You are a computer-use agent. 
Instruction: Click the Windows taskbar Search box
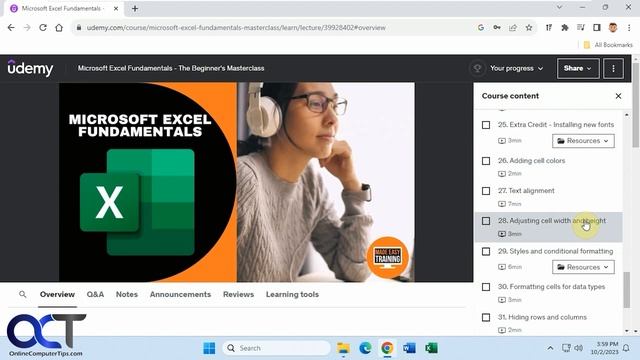[276, 348]
